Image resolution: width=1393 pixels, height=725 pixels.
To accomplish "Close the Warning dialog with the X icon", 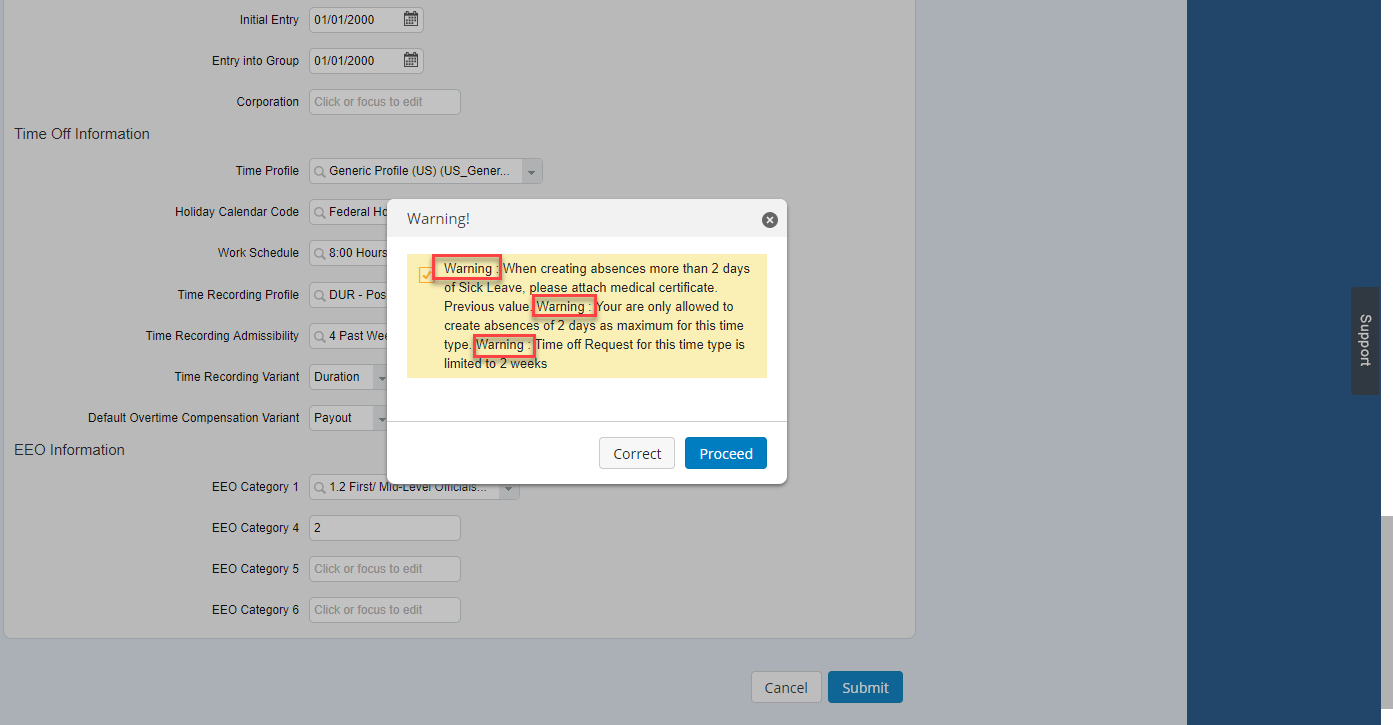I will click(769, 220).
